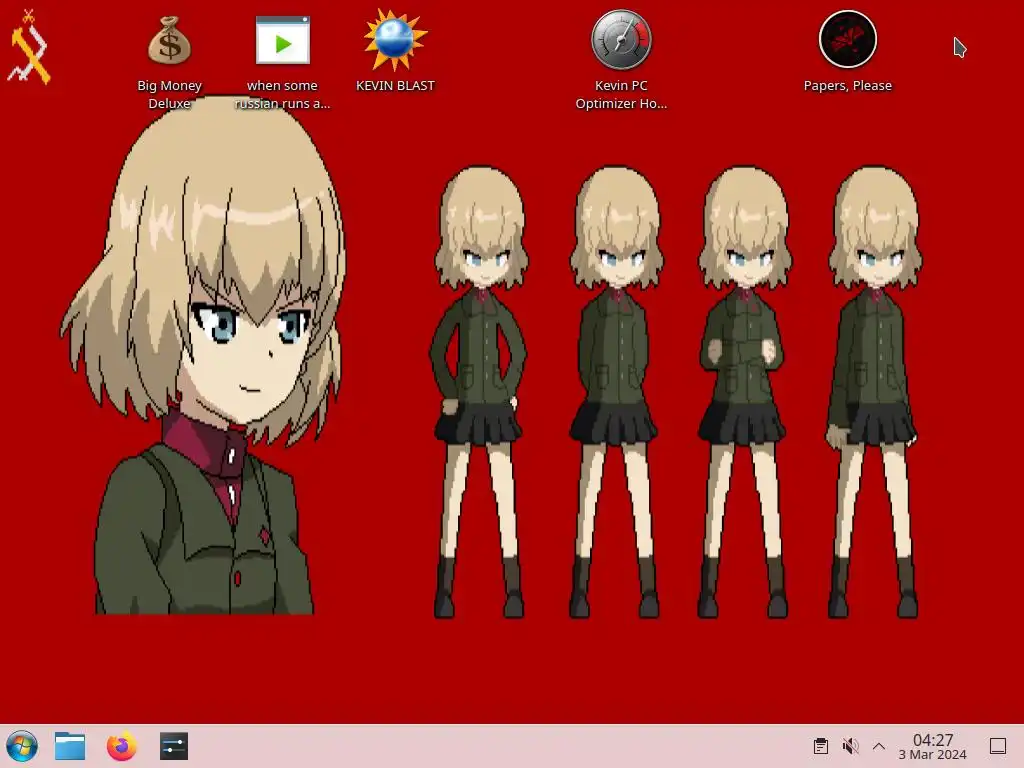Image resolution: width=1024 pixels, height=768 pixels.
Task: Open the 'when some russian runs a...' video file
Action: 282,40
